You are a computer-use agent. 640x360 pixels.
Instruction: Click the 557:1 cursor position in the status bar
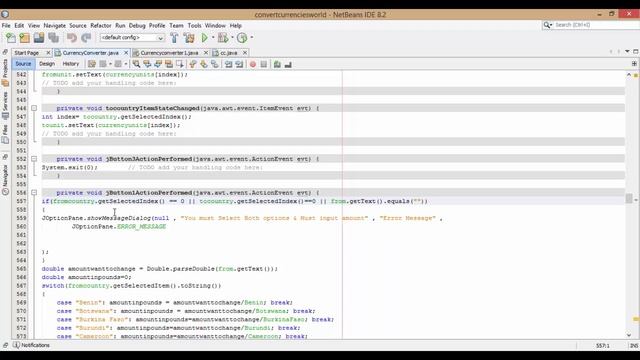(602, 346)
